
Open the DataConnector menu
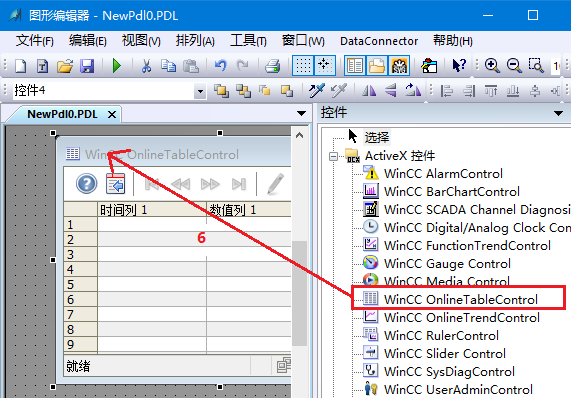[x=379, y=41]
